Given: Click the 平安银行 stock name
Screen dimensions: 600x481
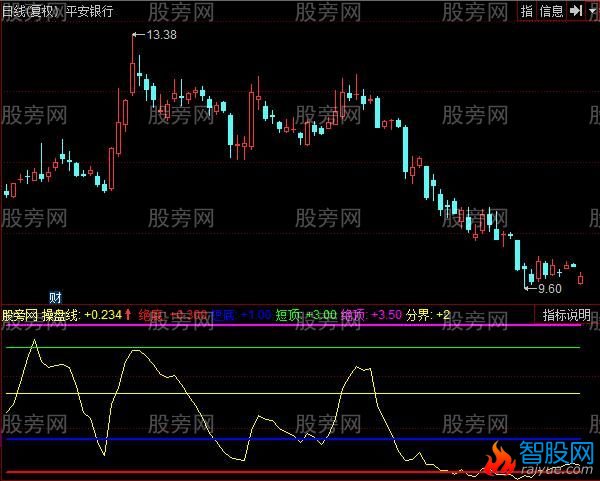Looking at the screenshot, I should (x=90, y=11).
